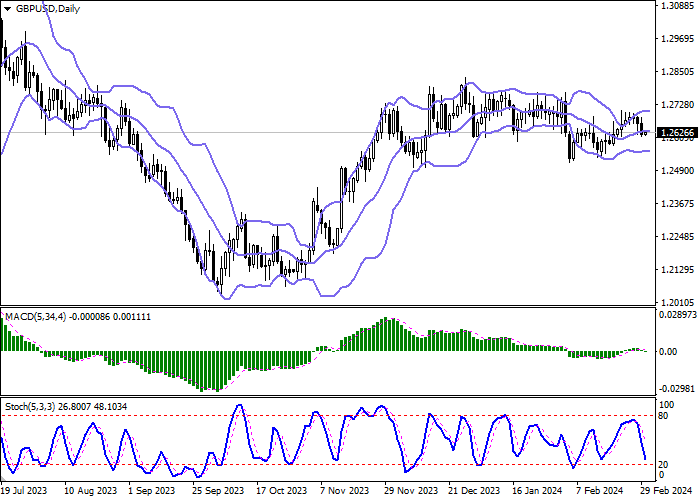Select the MACD zero level label 0.00
Viewport: 700px width, 500px height.
coord(668,352)
